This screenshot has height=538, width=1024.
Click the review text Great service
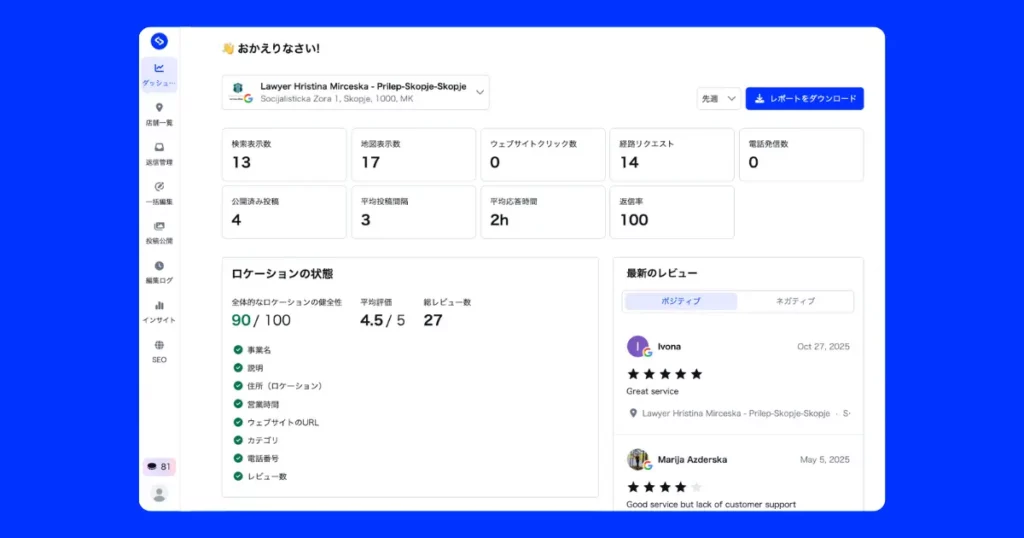[x=652, y=391]
